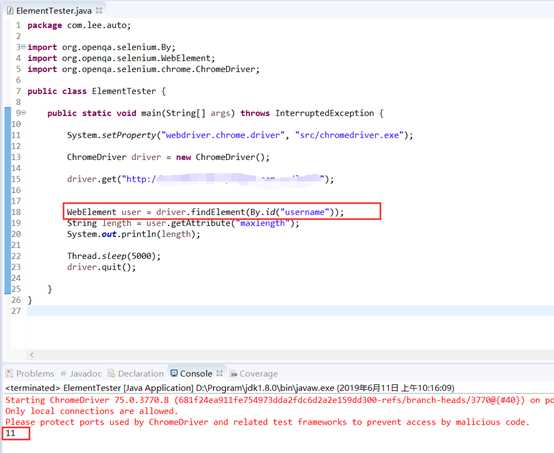
Task: Click the horizontal scrollbar left arrow
Action: pos(32,355)
